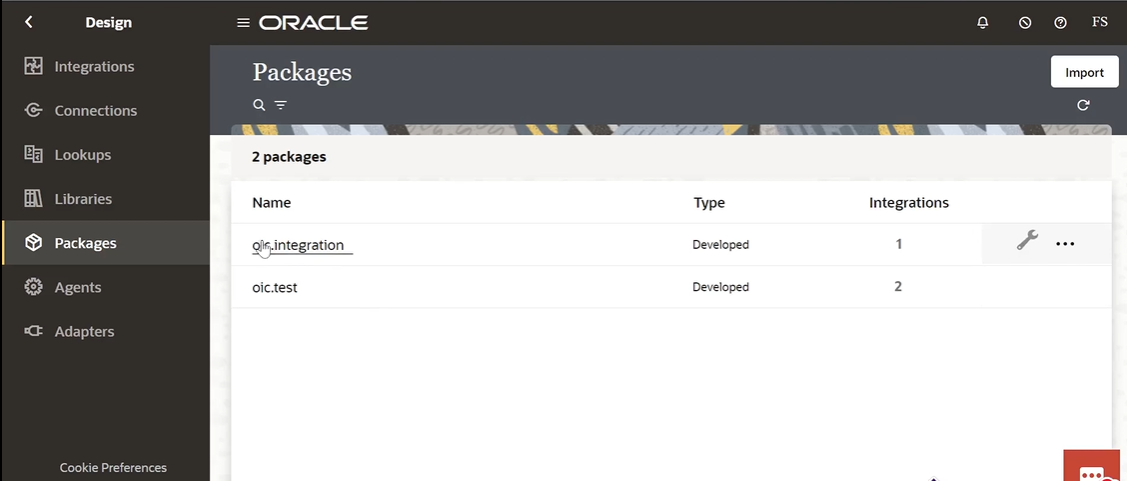The width and height of the screenshot is (1127, 481).
Task: Click the Integrations column header
Action: click(908, 203)
